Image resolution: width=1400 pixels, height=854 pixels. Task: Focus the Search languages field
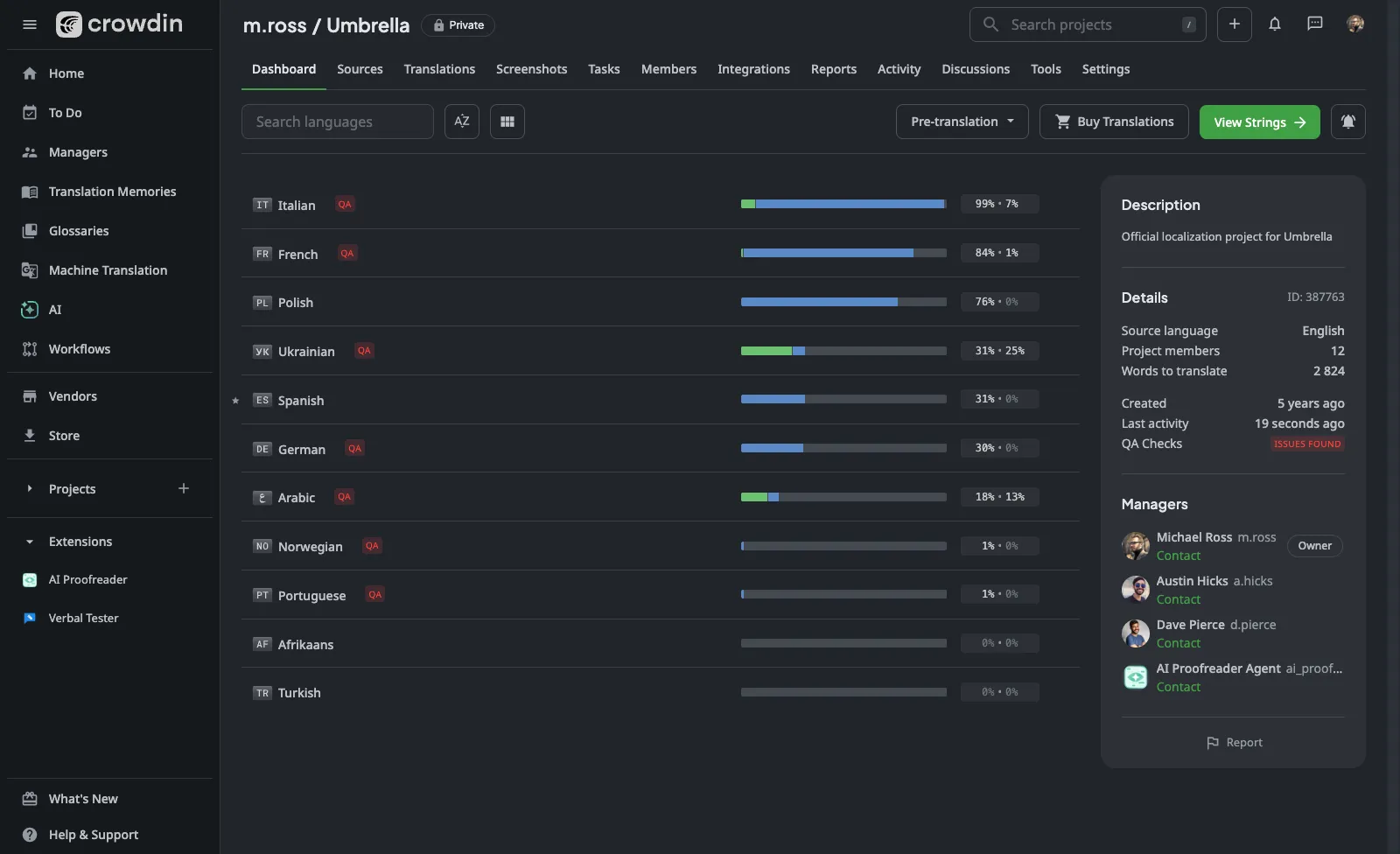[x=337, y=122]
